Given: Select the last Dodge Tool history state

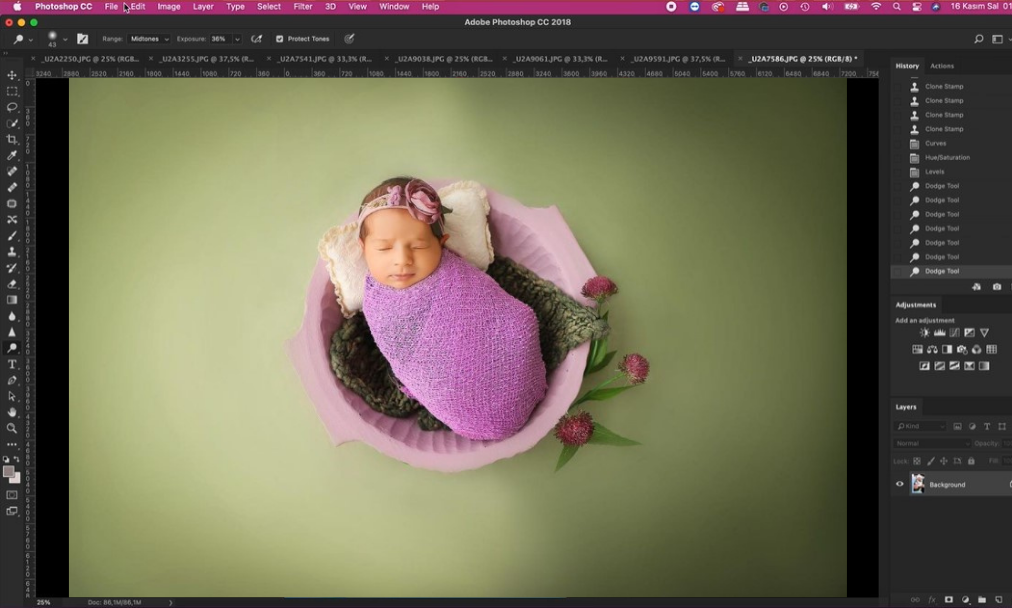Looking at the screenshot, I should 942,271.
